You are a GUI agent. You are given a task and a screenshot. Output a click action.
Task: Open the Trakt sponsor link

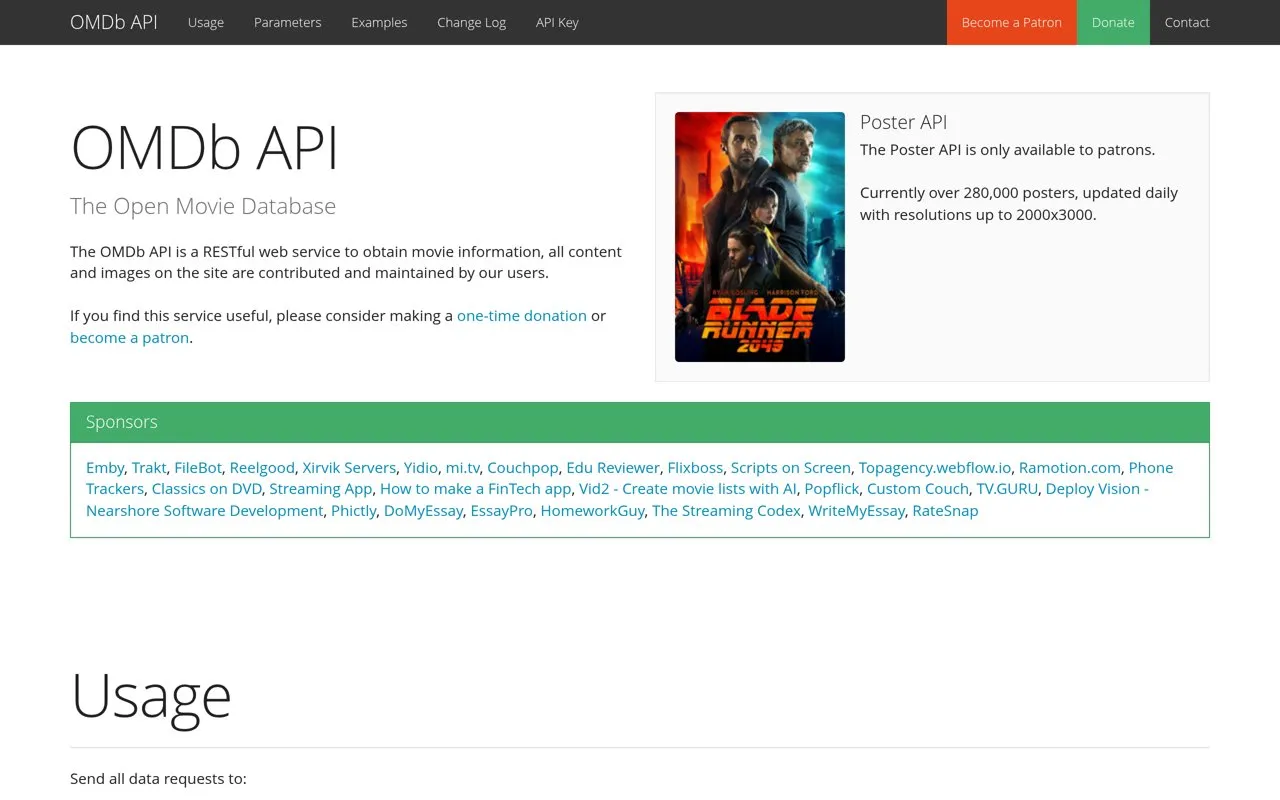click(149, 468)
